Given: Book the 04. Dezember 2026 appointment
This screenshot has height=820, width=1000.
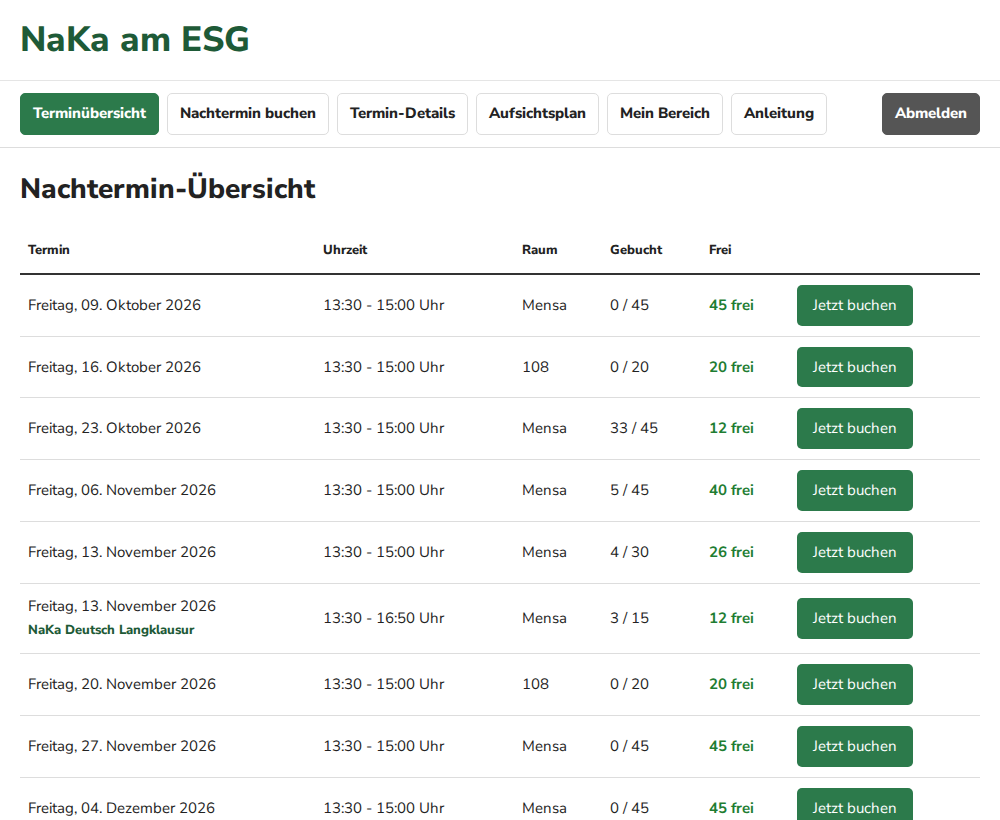Looking at the screenshot, I should [x=855, y=806].
